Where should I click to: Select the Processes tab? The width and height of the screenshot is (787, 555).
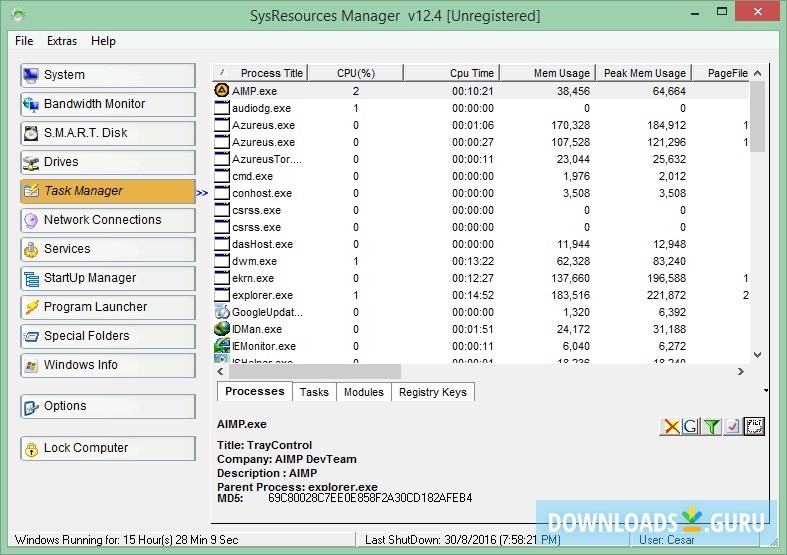[x=254, y=391]
